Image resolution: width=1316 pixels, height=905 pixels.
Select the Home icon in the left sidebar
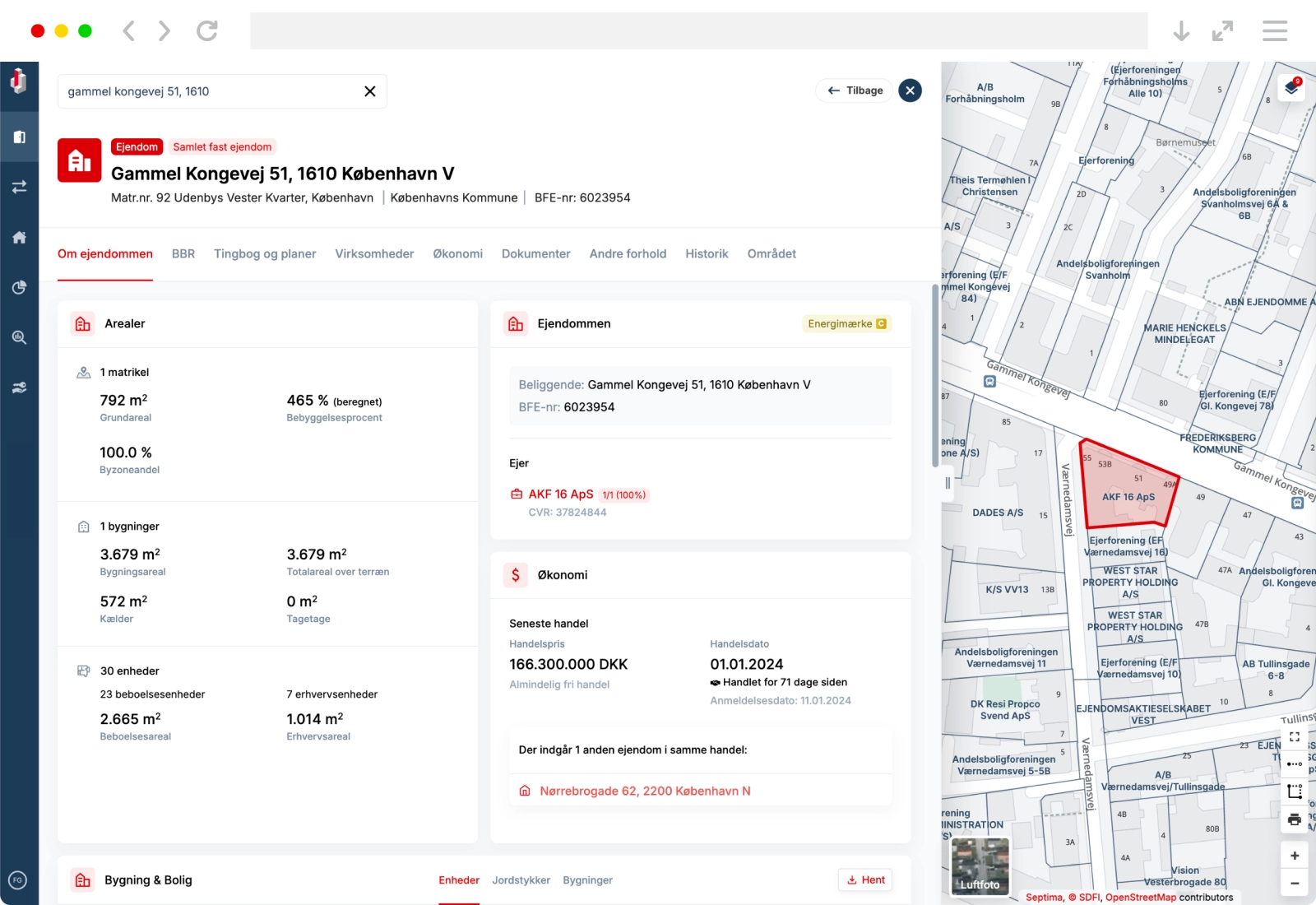[20, 237]
